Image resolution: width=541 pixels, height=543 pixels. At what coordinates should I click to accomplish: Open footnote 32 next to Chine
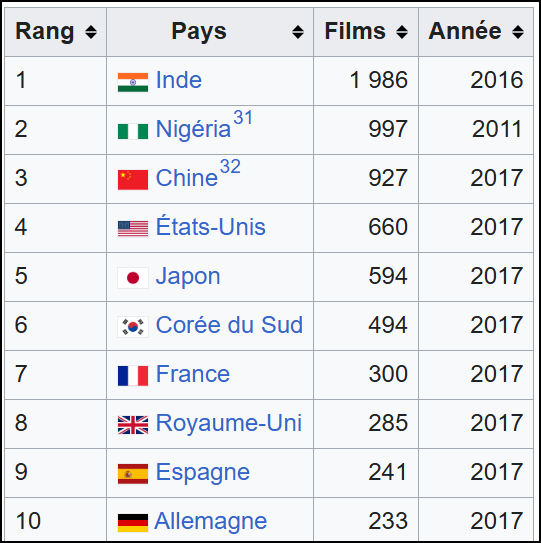pyautogui.click(x=230, y=167)
